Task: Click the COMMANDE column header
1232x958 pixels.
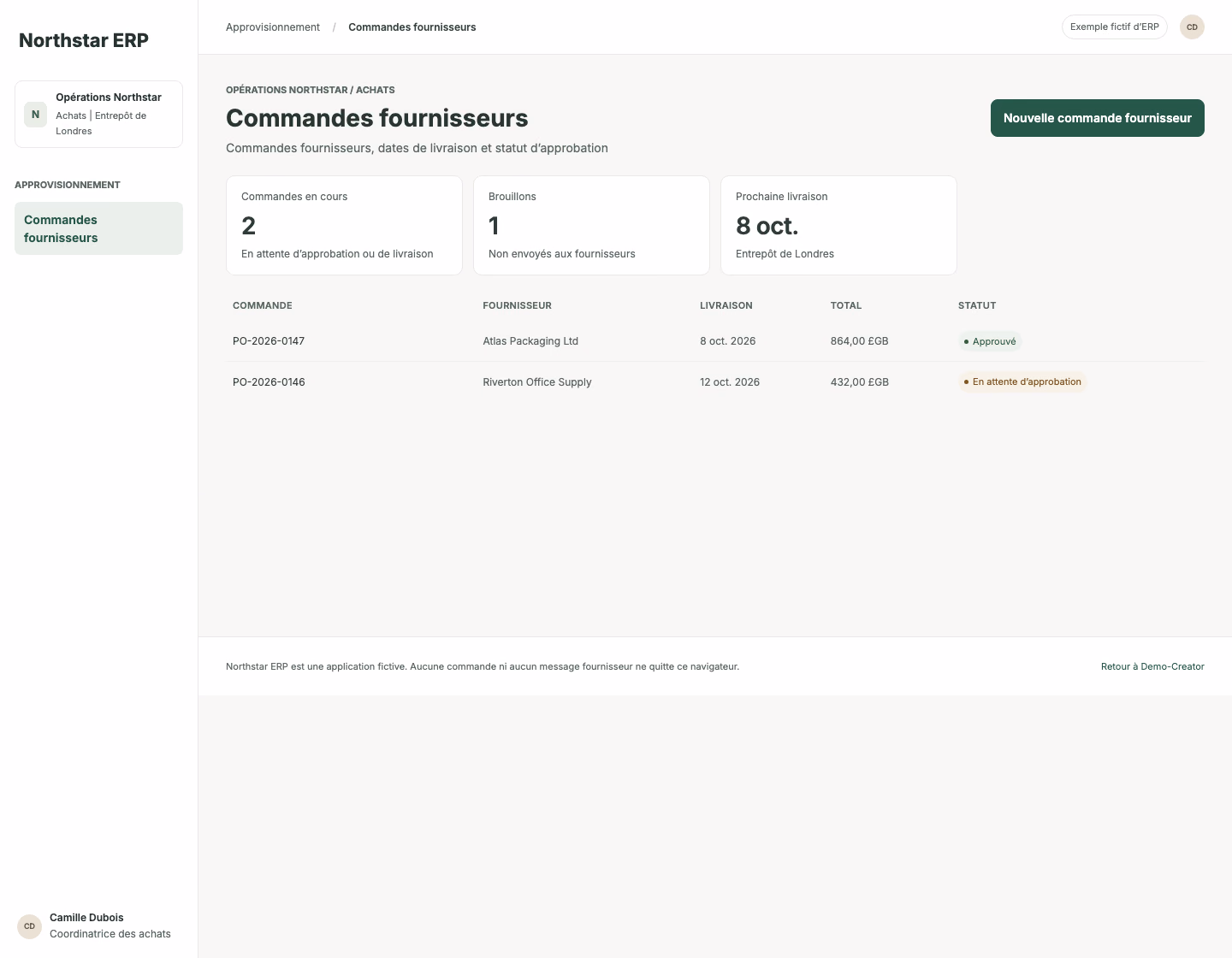Action: coord(263,305)
